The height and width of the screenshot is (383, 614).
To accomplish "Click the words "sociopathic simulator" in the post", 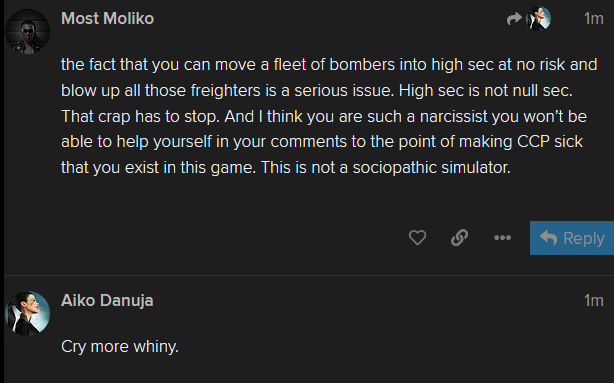I will point(432,168).
